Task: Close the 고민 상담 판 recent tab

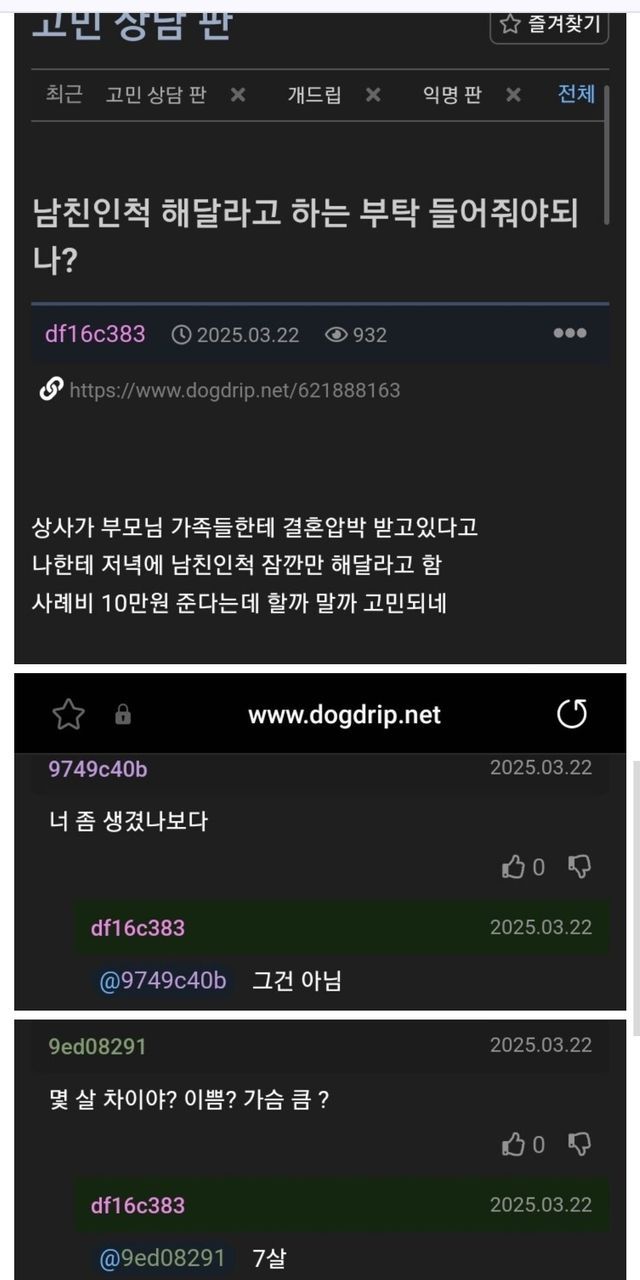Action: [238, 95]
